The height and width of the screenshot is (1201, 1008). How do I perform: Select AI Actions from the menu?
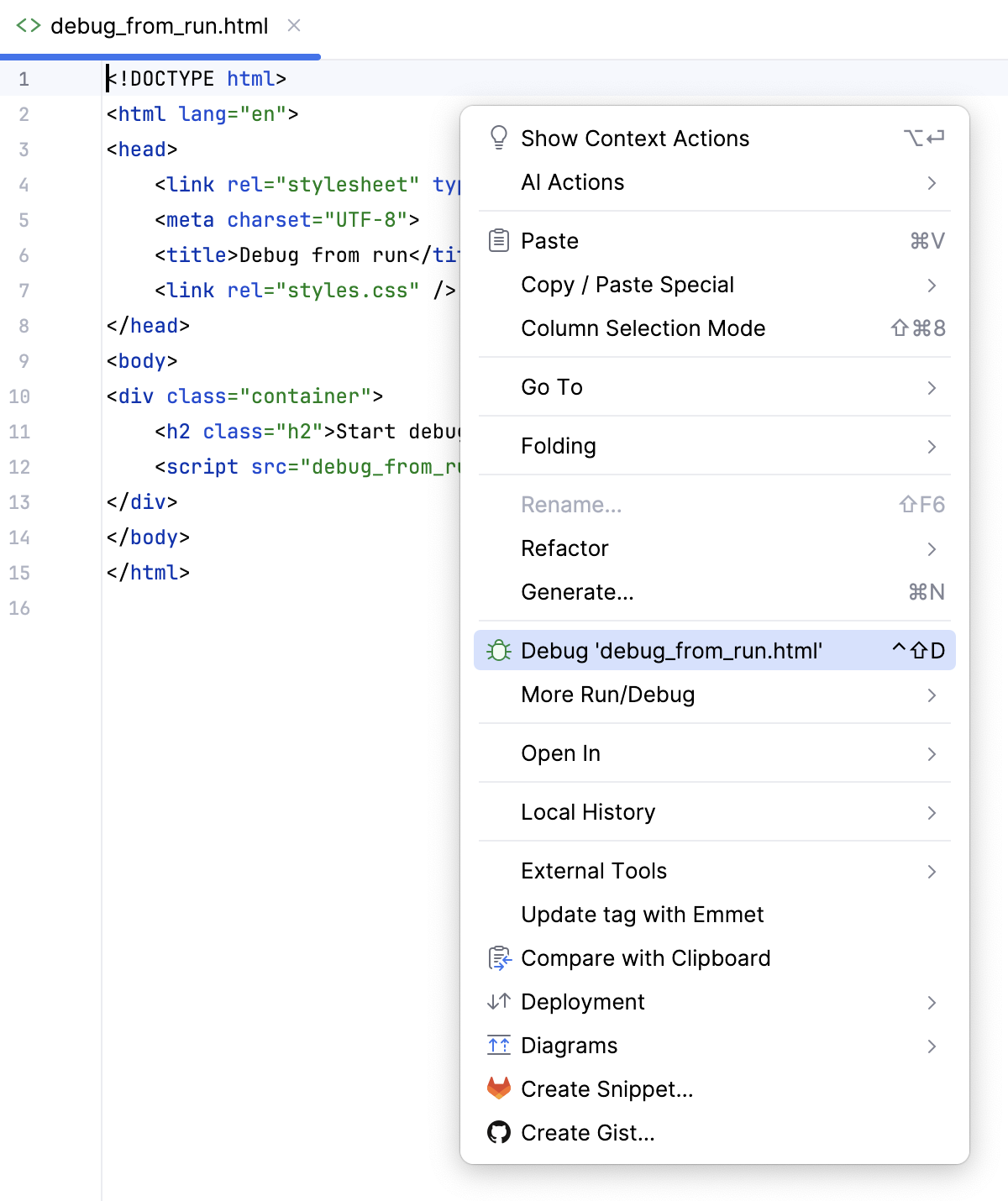tap(573, 181)
